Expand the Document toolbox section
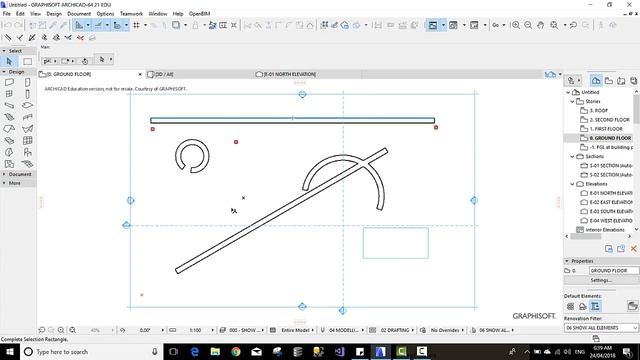Image resolution: width=640 pixels, height=360 pixels. click(4, 174)
